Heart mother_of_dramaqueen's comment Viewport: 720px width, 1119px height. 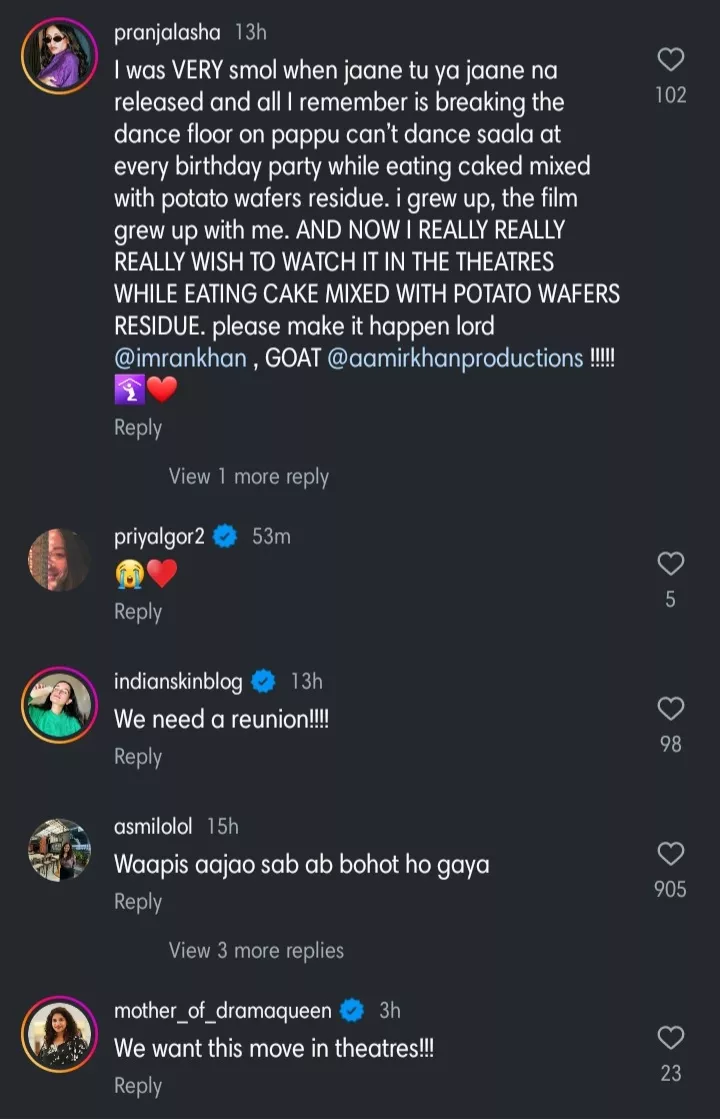pos(671,1037)
